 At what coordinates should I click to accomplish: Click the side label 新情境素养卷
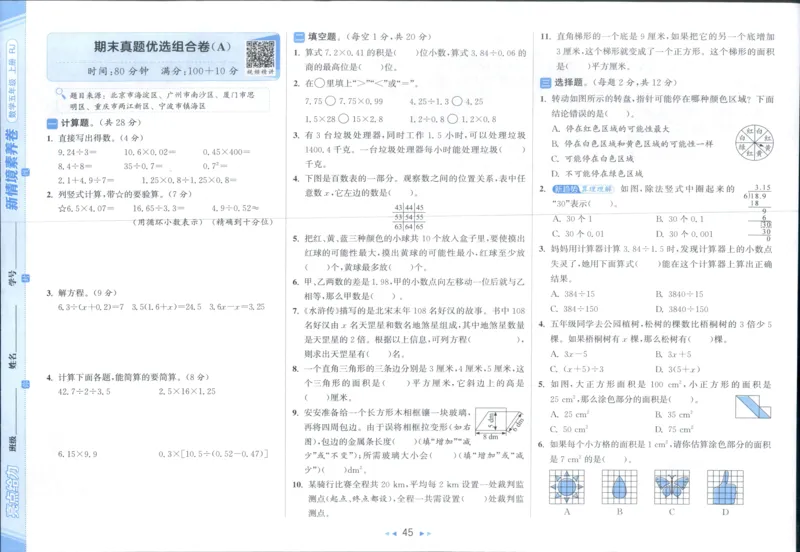(x=11, y=170)
